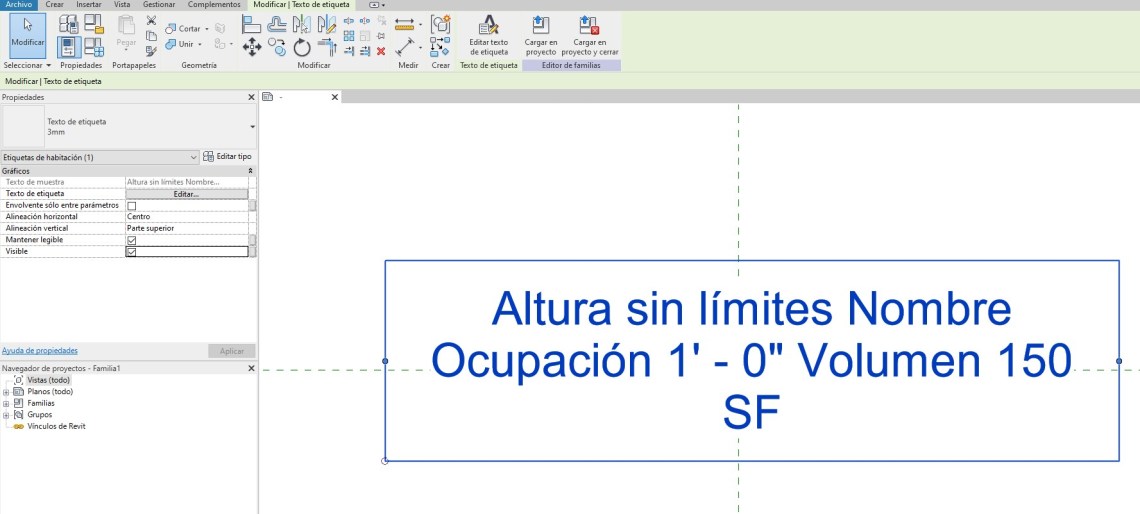
Task: Toggle the Visible property checkbox
Action: (131, 252)
